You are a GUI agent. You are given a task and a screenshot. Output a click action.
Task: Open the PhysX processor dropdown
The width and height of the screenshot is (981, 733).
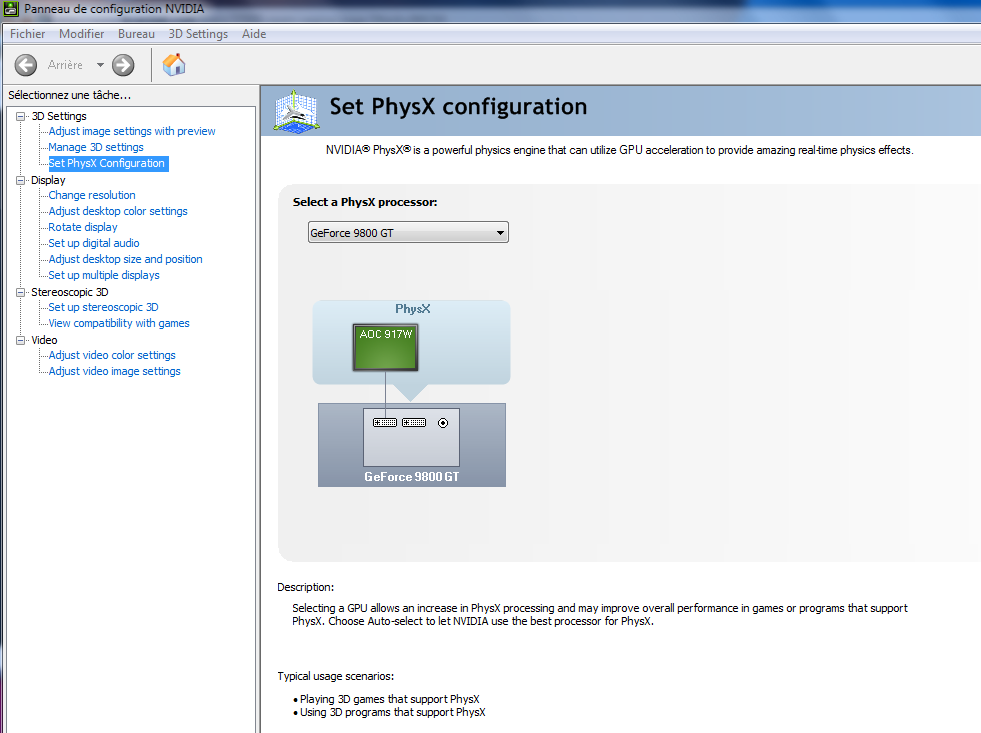point(408,233)
